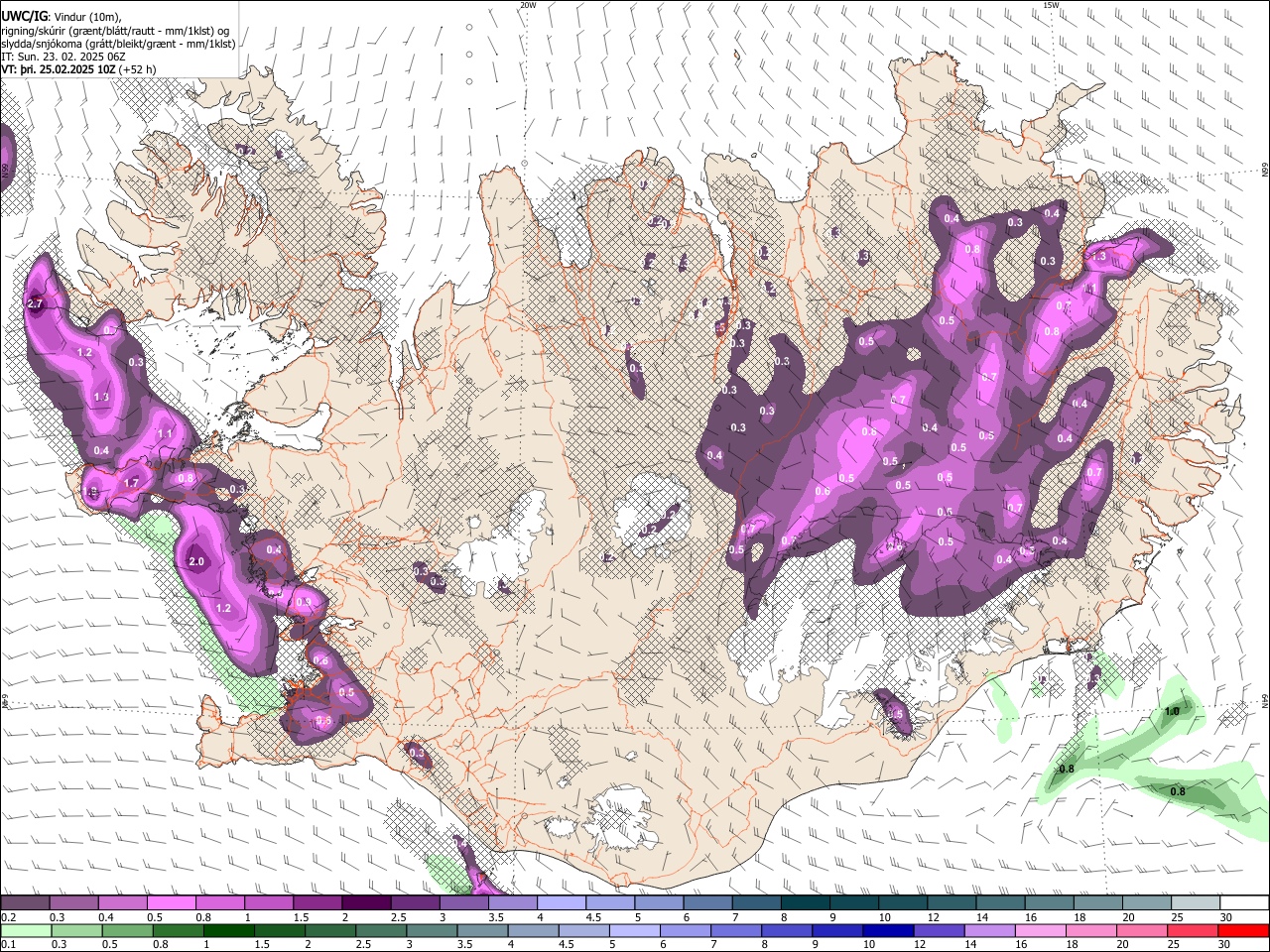Screen dimensions: 1270x952
Task: Pick the dark purple 2 swatch in the upper legend row
Action: pos(365,902)
